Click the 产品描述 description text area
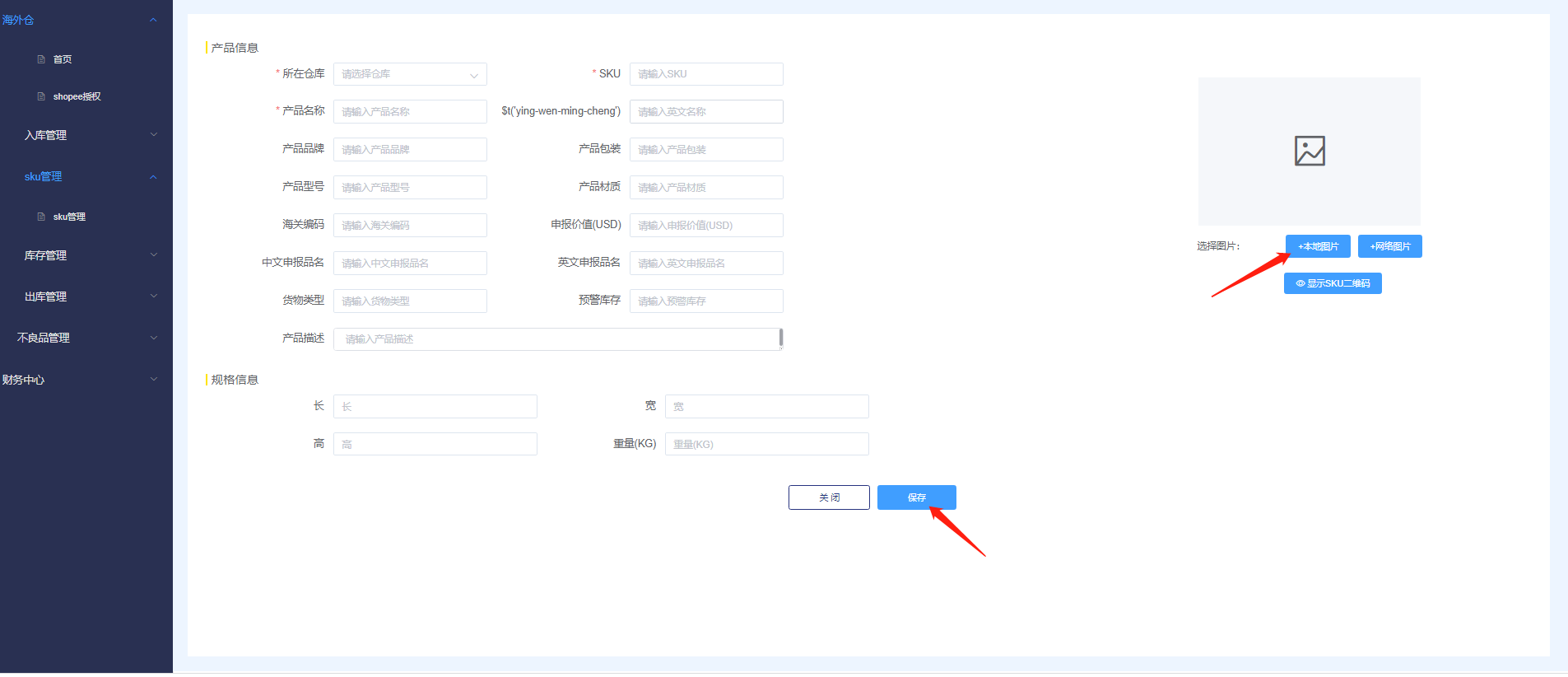This screenshot has width=1568, height=677. [556, 339]
